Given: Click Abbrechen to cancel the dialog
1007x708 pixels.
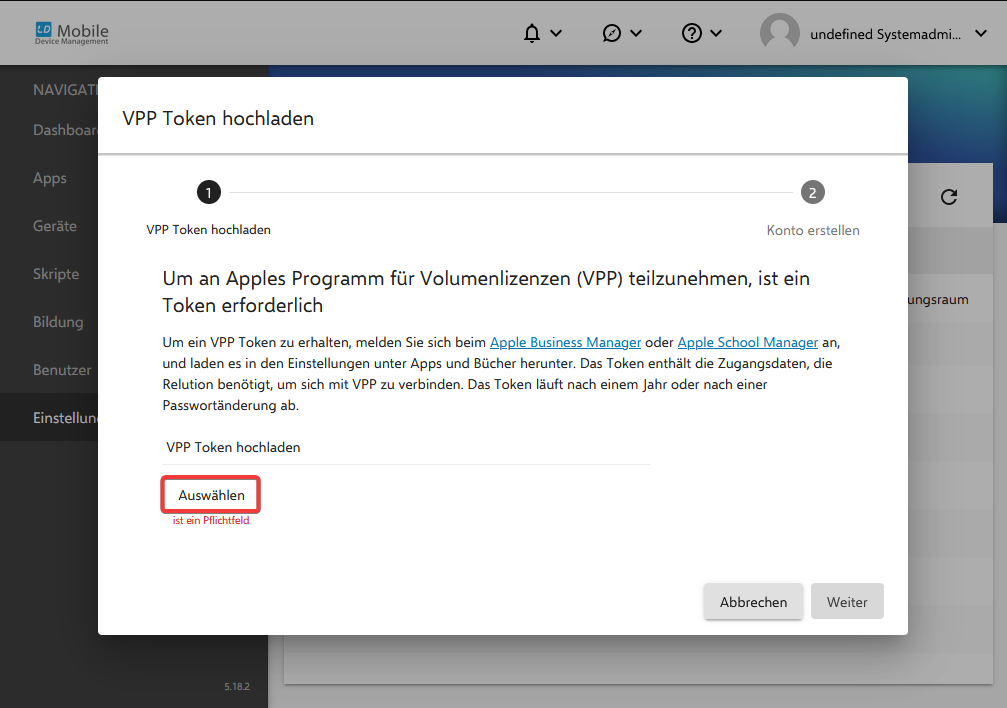Looking at the screenshot, I should click(x=753, y=602).
